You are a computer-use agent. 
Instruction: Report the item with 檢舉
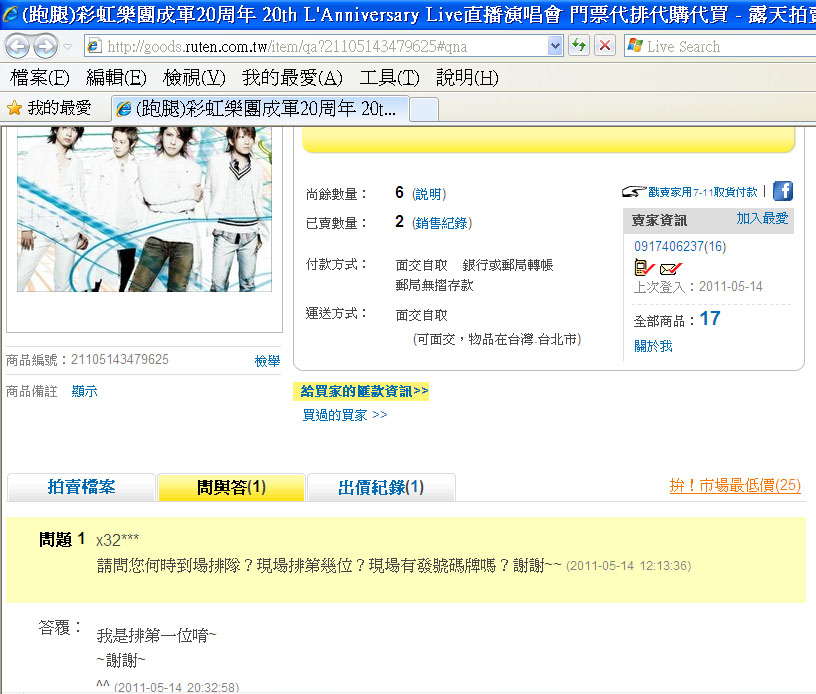(267, 361)
